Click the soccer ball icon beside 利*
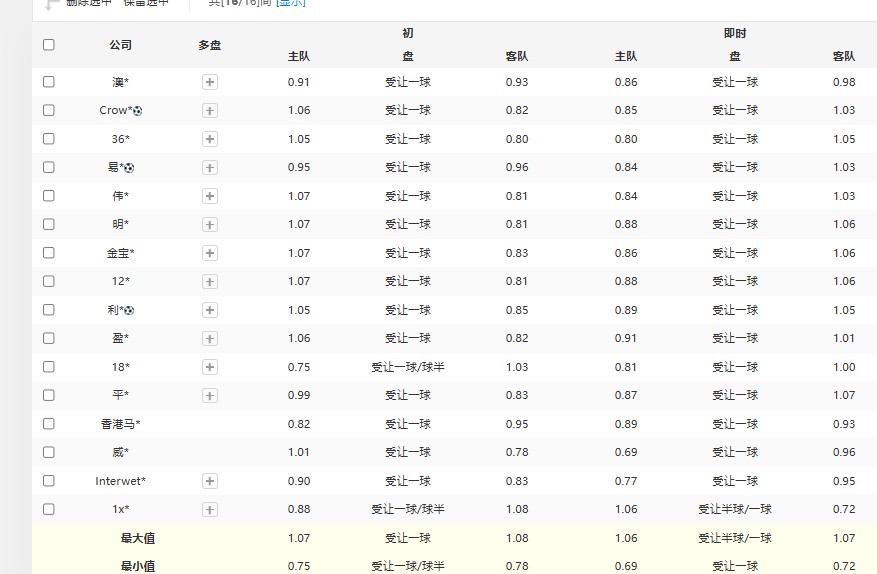The image size is (877, 574). (x=129, y=310)
